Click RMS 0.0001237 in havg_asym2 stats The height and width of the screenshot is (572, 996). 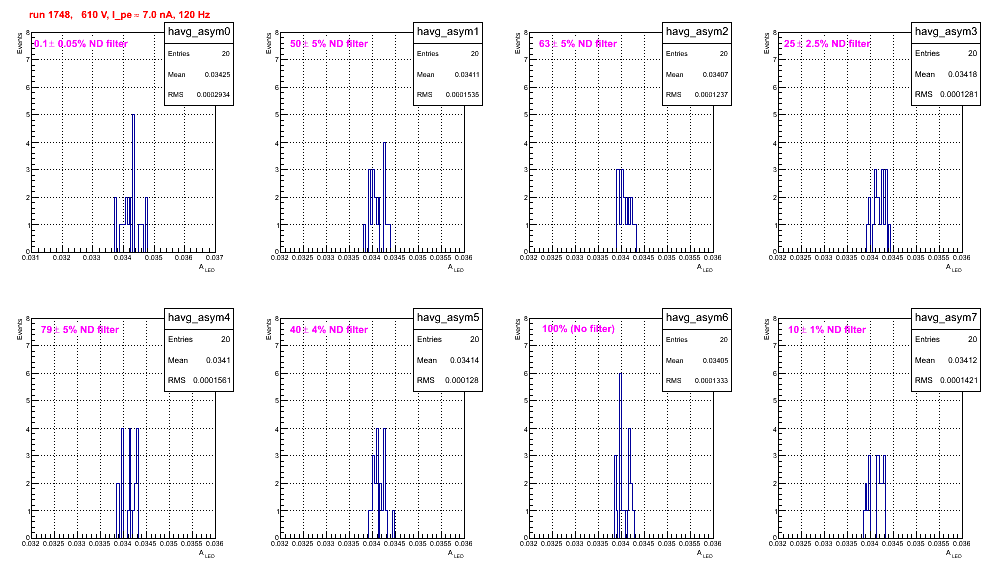click(697, 95)
